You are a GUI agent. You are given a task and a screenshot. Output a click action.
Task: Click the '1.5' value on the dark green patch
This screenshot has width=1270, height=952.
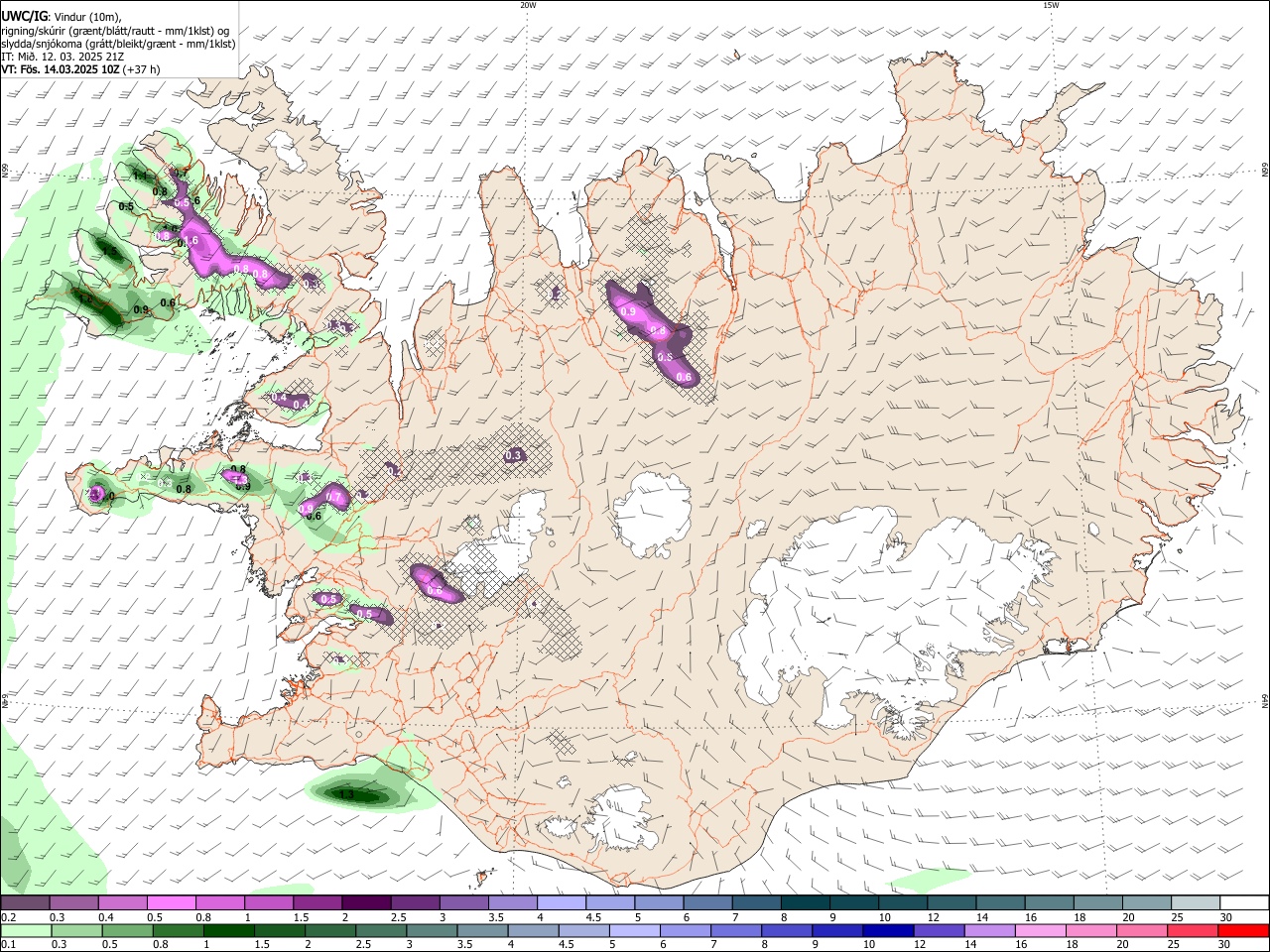coord(110,251)
